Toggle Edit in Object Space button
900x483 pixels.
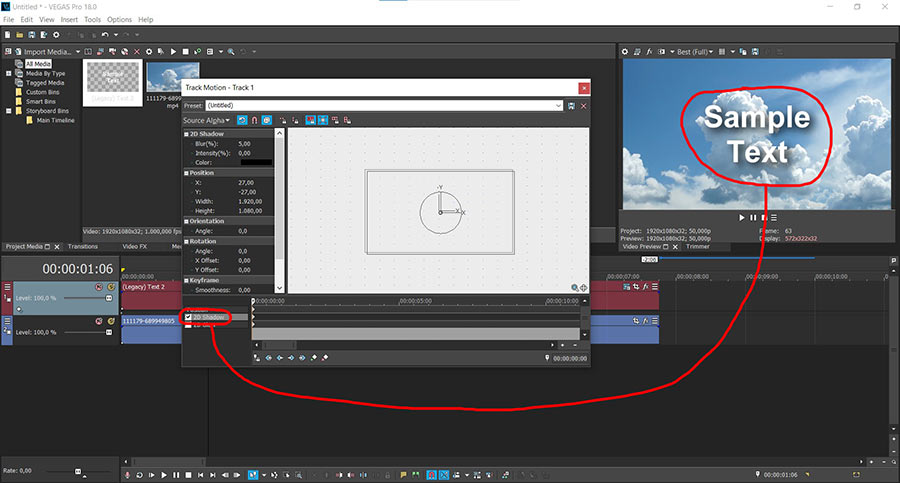click(267, 120)
